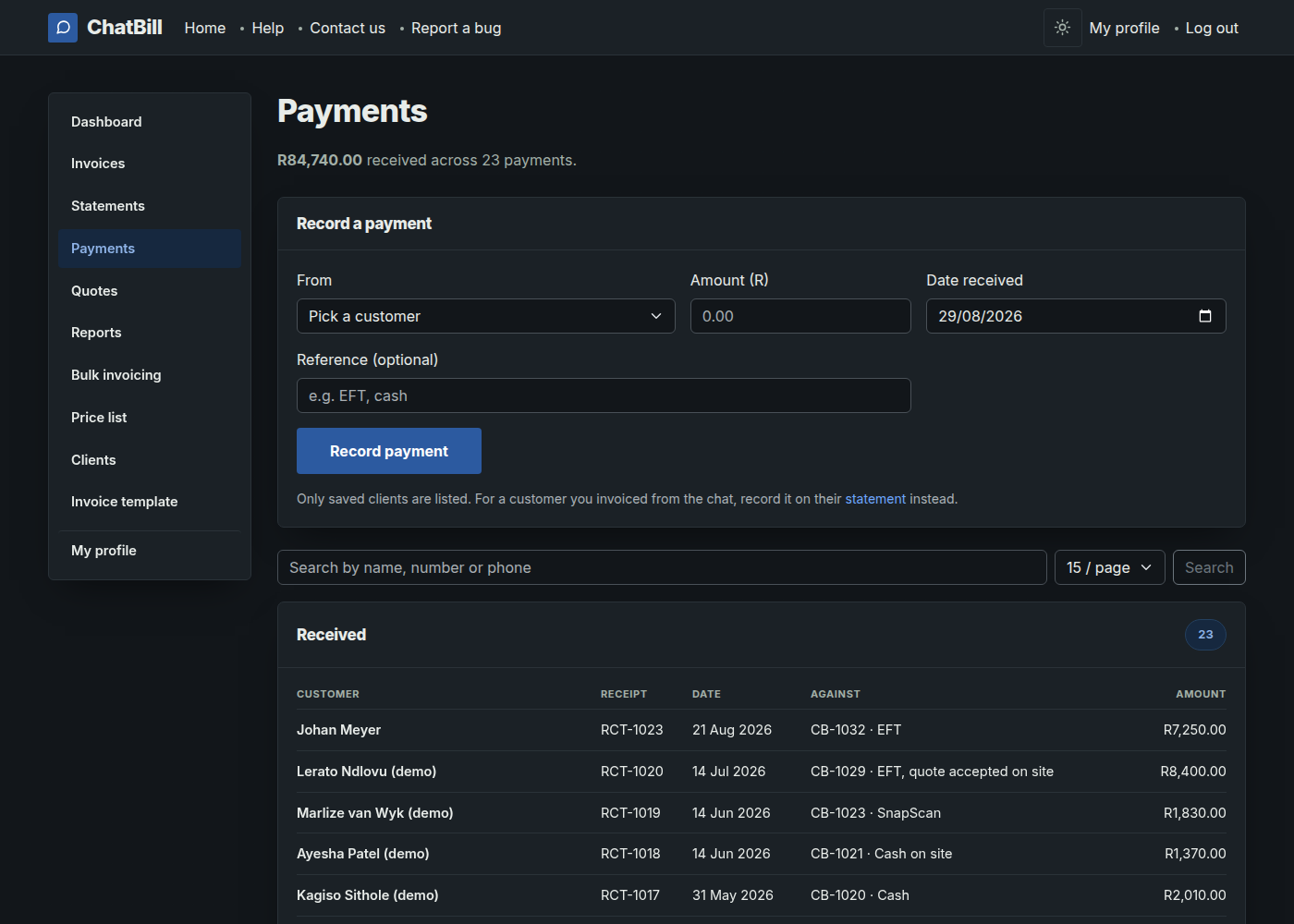The image size is (1294, 924).
Task: Click the Record payment button
Action: click(389, 451)
